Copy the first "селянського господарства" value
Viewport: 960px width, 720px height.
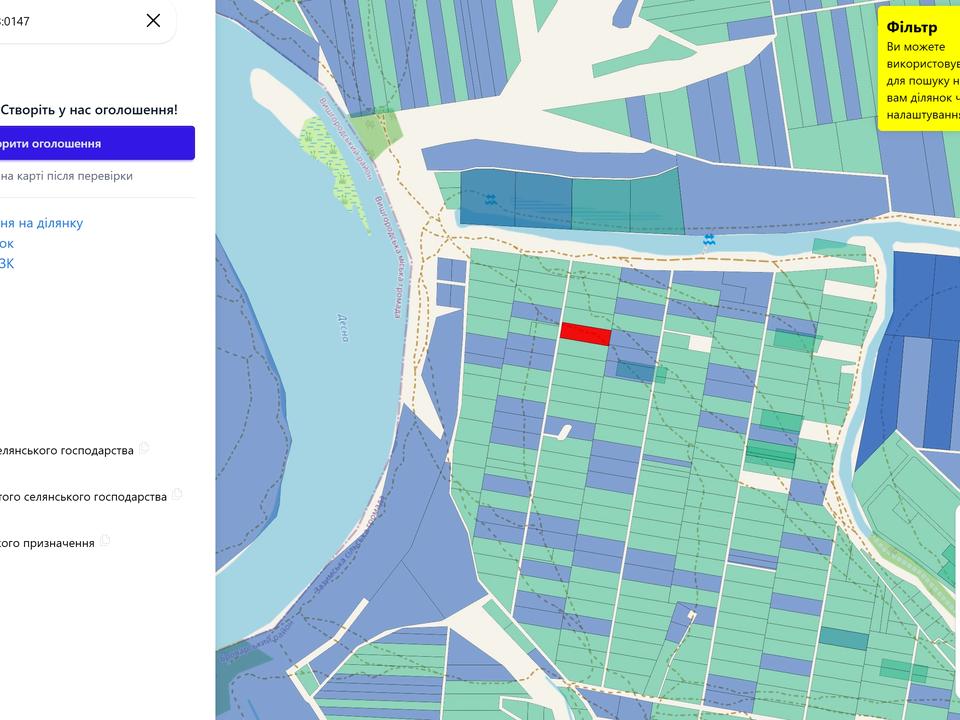click(x=144, y=448)
